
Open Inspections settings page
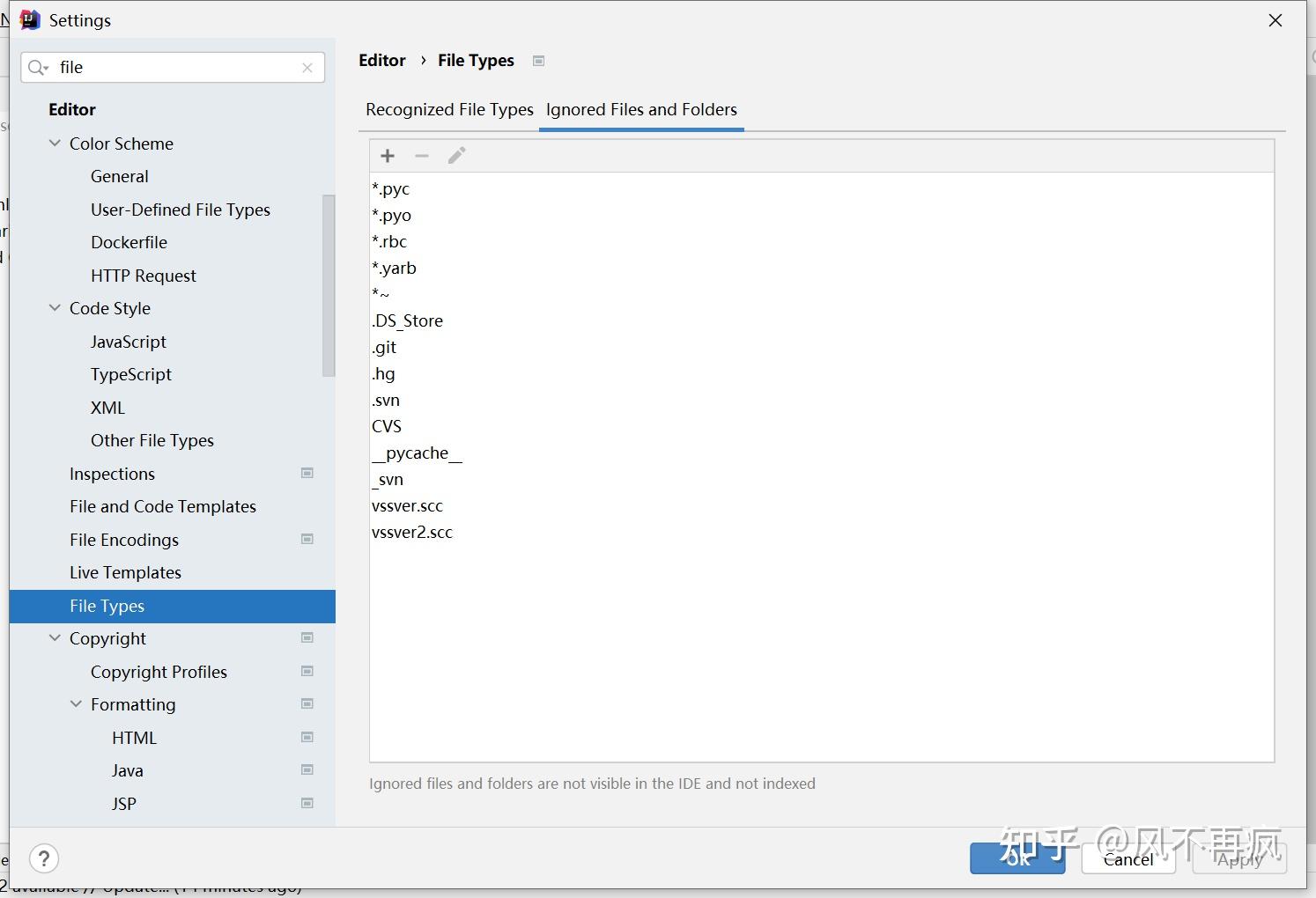[x=112, y=474]
